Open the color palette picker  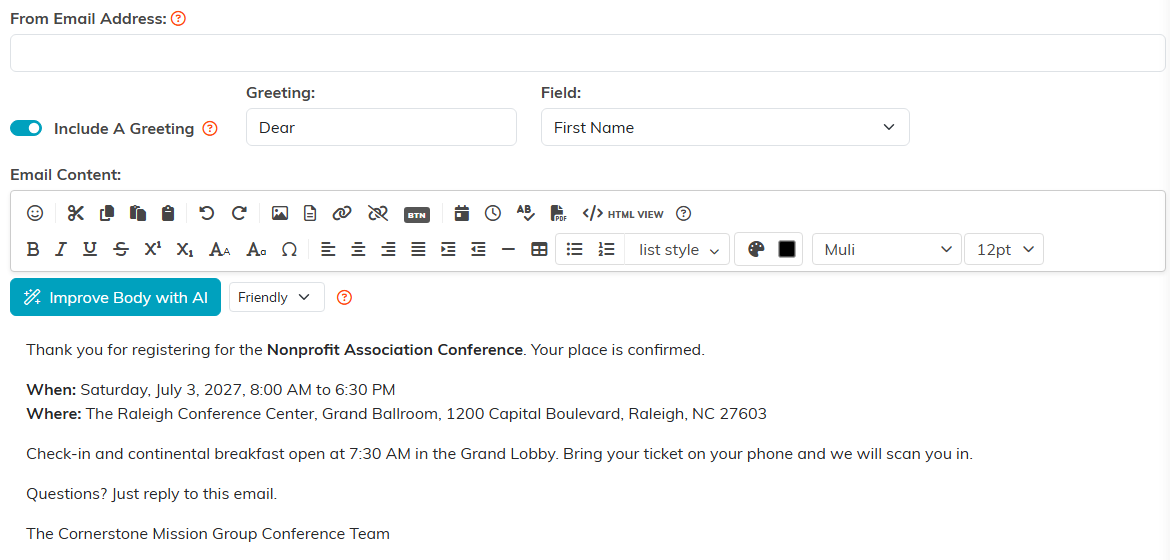pyautogui.click(x=757, y=249)
